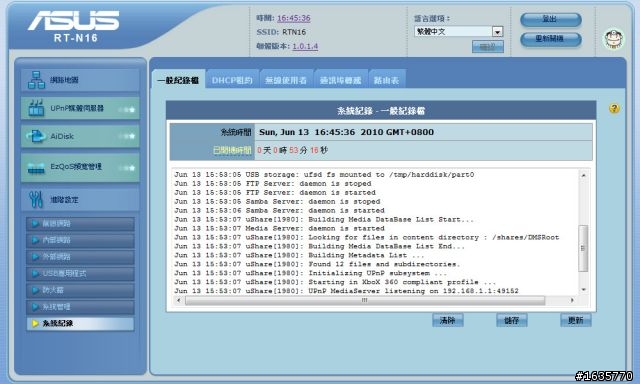Click the log scroll up arrow
This screenshot has height=384, width=640.
tap(583, 175)
